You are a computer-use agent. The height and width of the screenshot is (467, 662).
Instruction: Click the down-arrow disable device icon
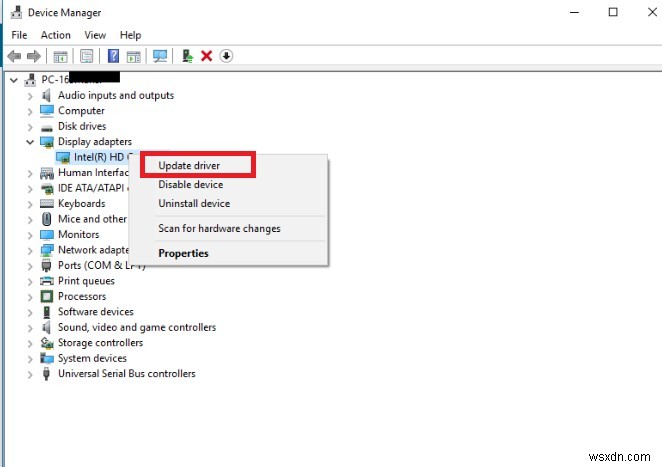(x=226, y=56)
